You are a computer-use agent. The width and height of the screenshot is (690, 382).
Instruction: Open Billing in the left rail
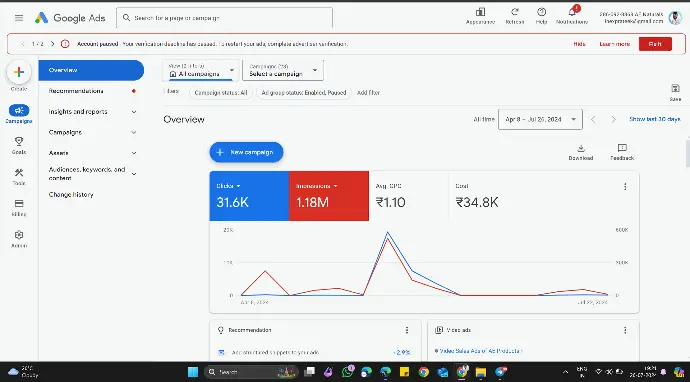coord(19,208)
